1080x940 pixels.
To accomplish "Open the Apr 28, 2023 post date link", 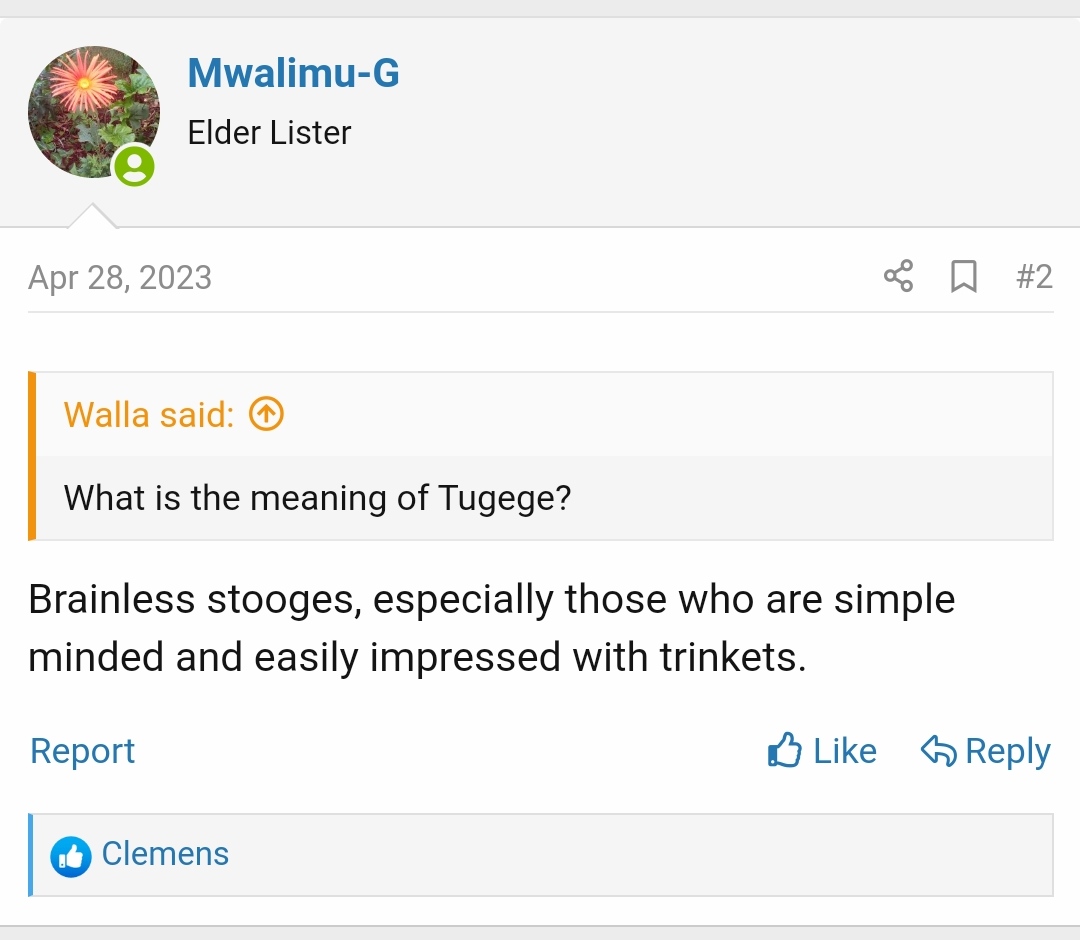I will pos(120,278).
